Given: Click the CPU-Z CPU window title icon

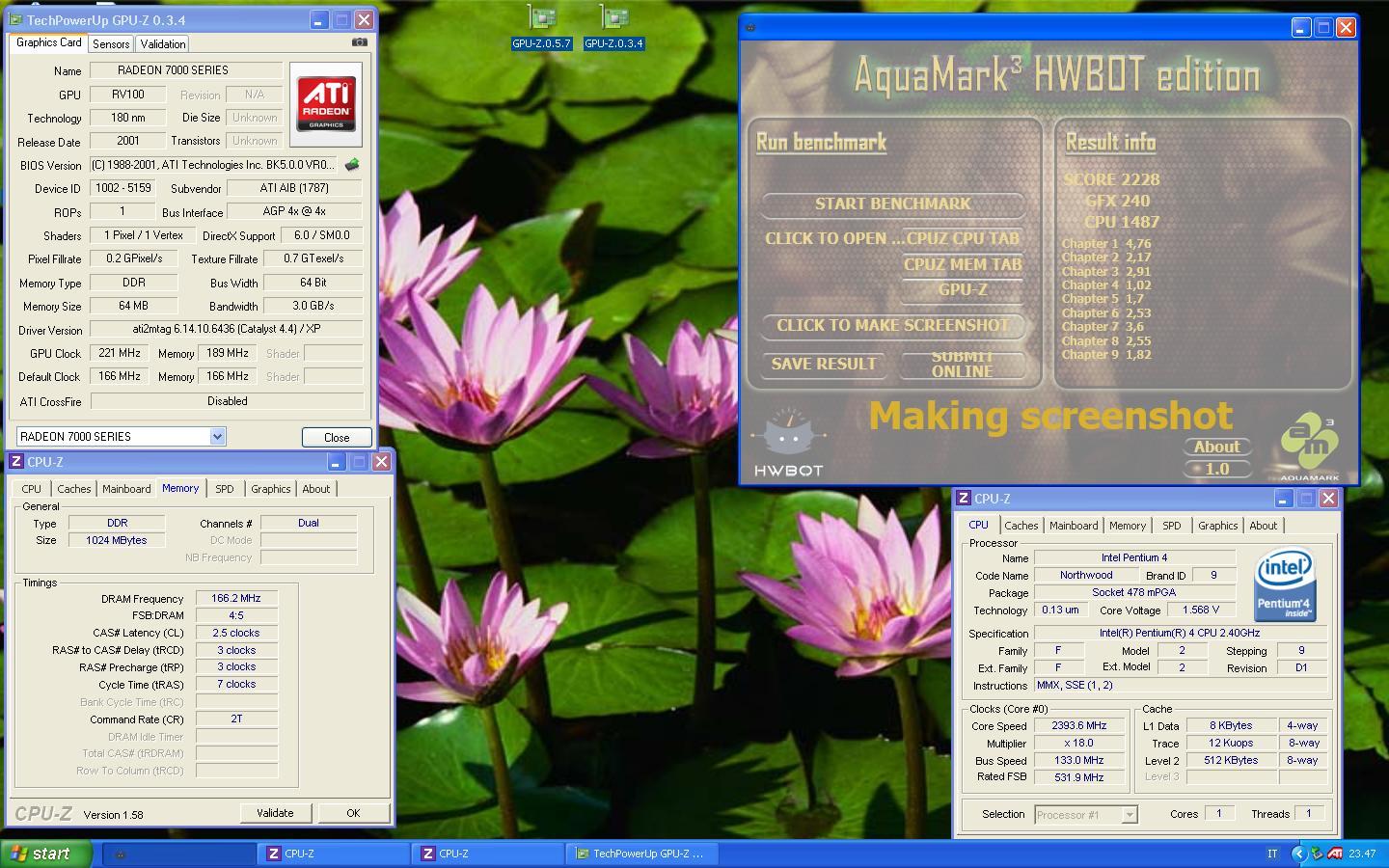Looking at the screenshot, I should coord(964,499).
